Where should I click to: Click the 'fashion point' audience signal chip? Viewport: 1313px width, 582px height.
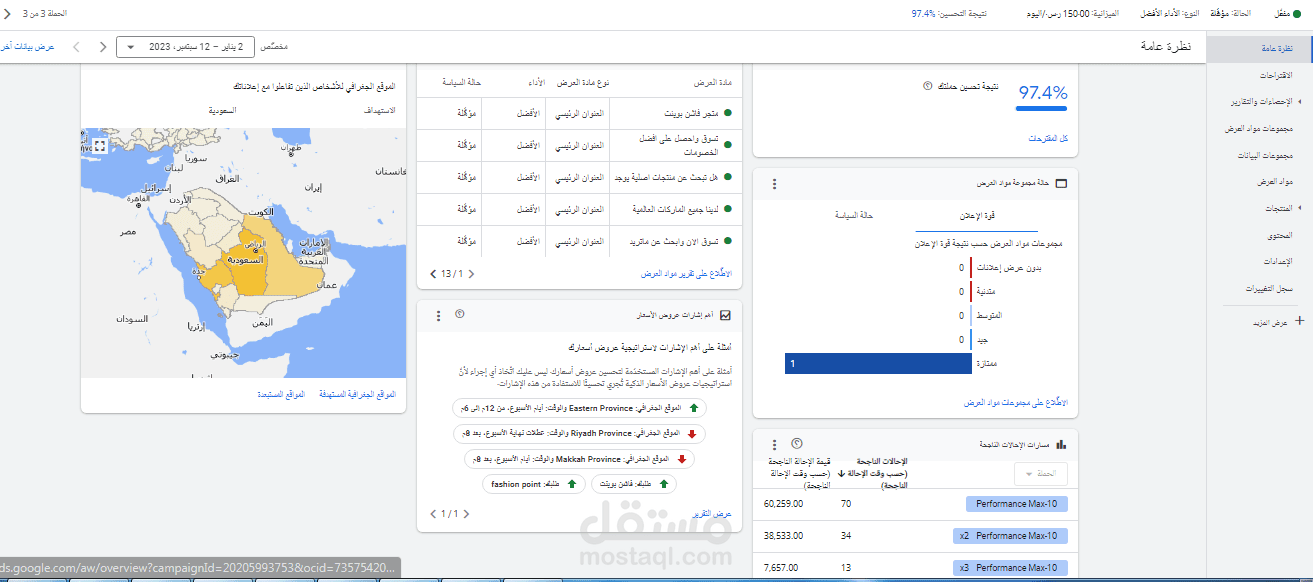coord(533,484)
